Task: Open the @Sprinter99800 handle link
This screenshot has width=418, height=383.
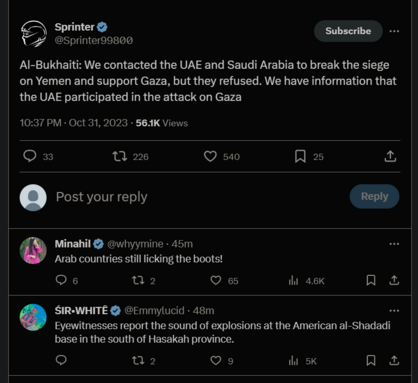Action: click(x=94, y=40)
